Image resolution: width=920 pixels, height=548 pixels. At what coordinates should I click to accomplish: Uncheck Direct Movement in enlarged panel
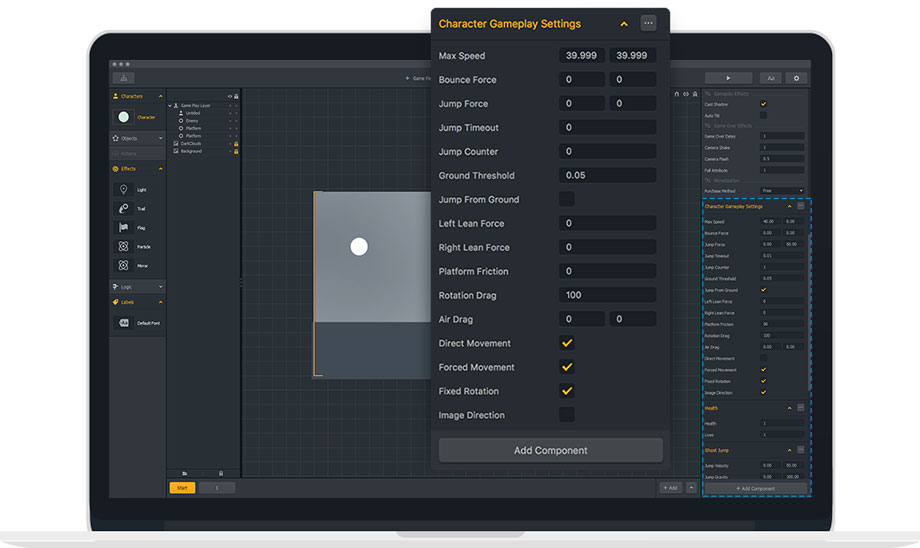point(567,343)
